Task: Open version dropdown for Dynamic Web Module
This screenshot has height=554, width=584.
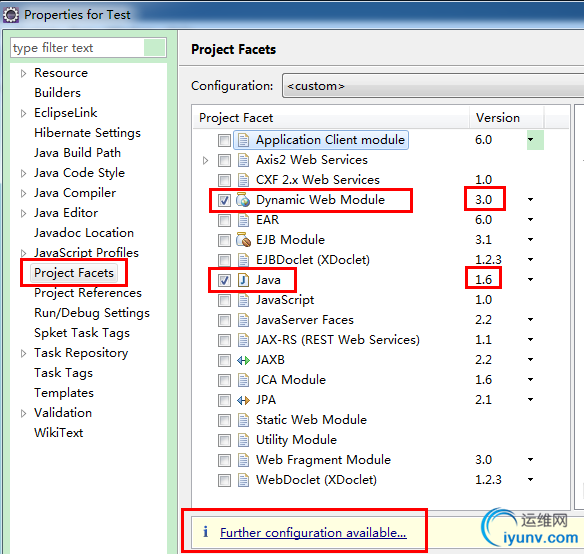Action: (530, 200)
